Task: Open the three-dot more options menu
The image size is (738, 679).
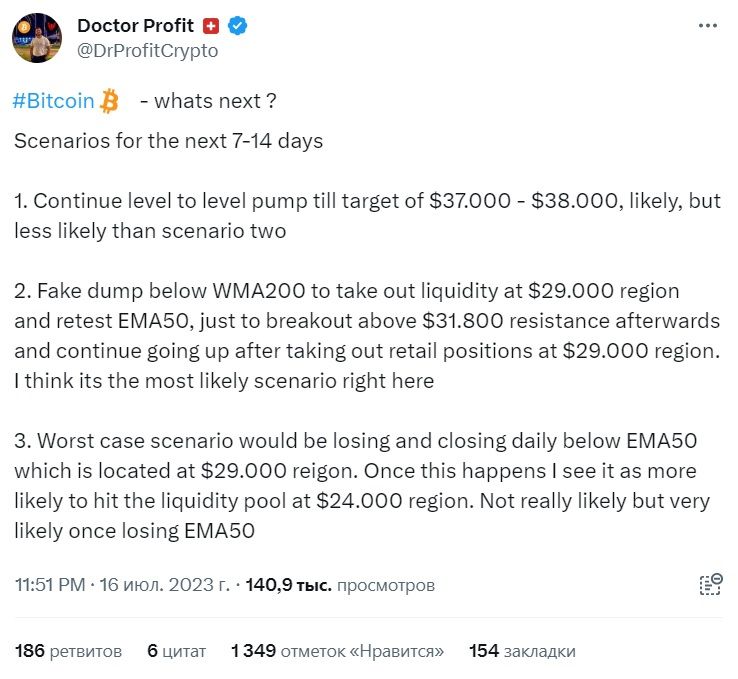Action: pyautogui.click(x=707, y=25)
